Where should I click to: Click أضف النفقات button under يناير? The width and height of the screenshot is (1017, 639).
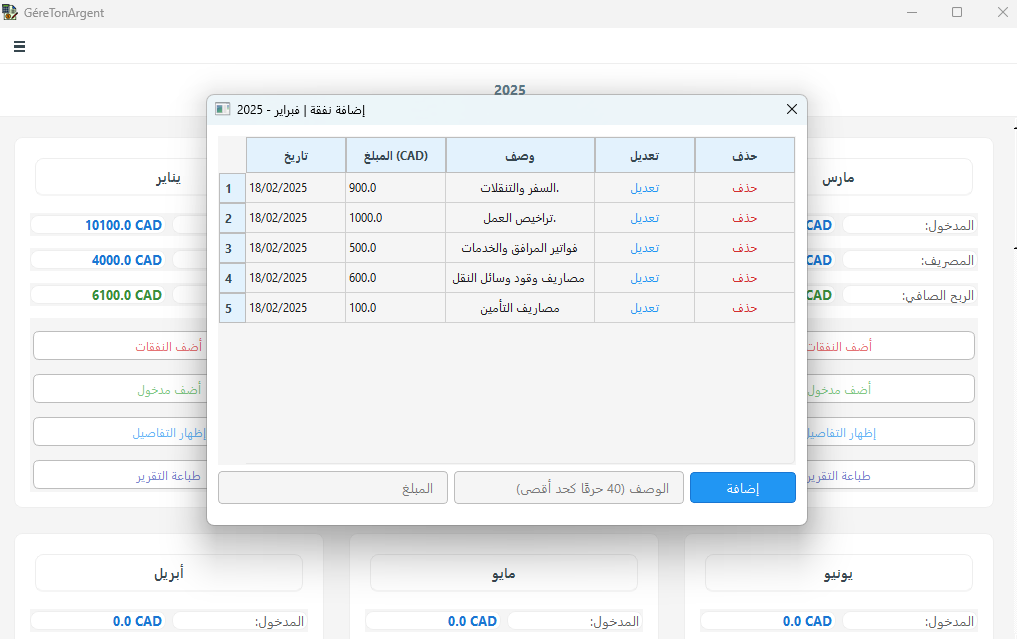(120, 346)
